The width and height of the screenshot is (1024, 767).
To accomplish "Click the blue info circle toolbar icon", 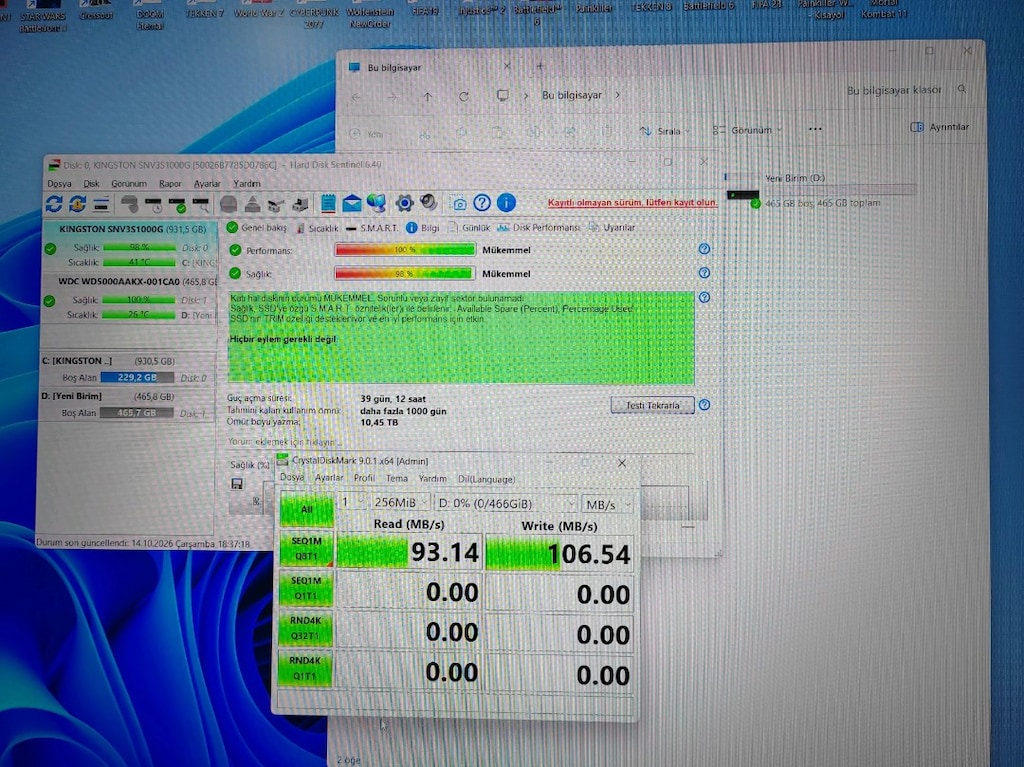I will tap(506, 203).
